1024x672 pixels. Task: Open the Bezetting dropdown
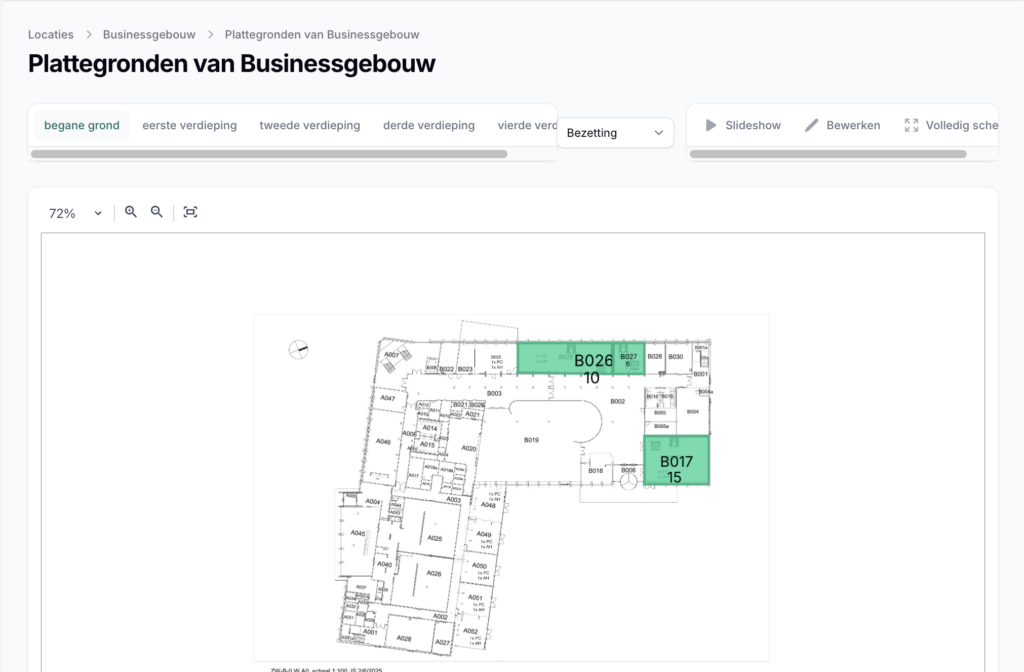click(614, 132)
